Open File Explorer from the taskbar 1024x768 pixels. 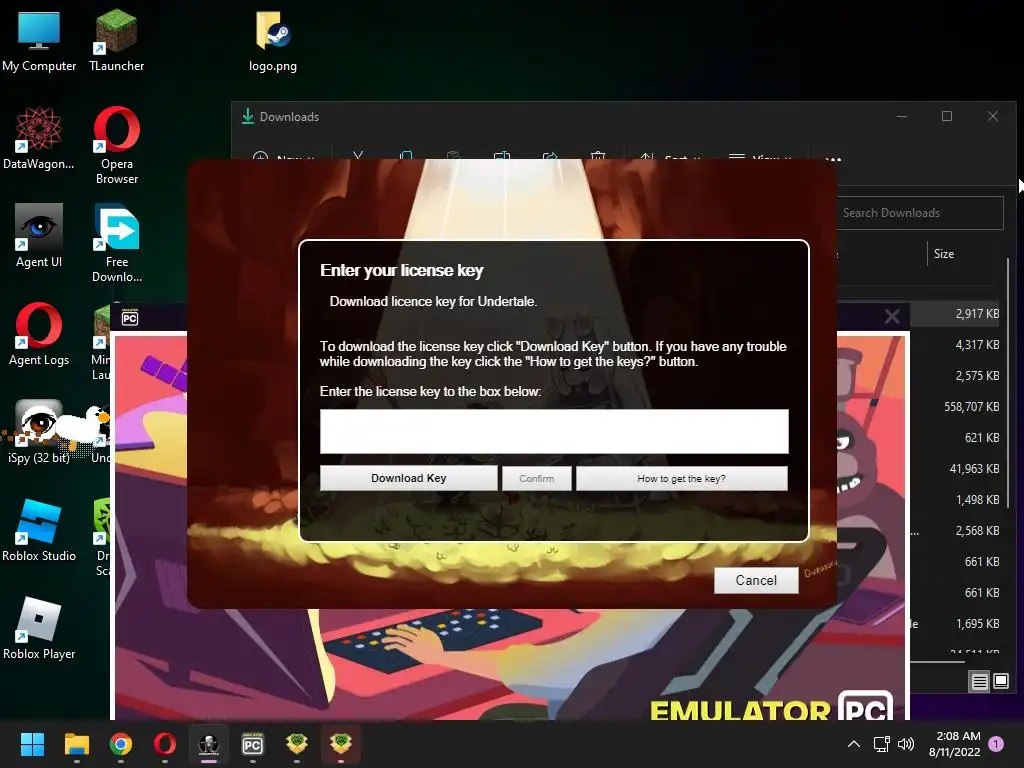coord(76,744)
